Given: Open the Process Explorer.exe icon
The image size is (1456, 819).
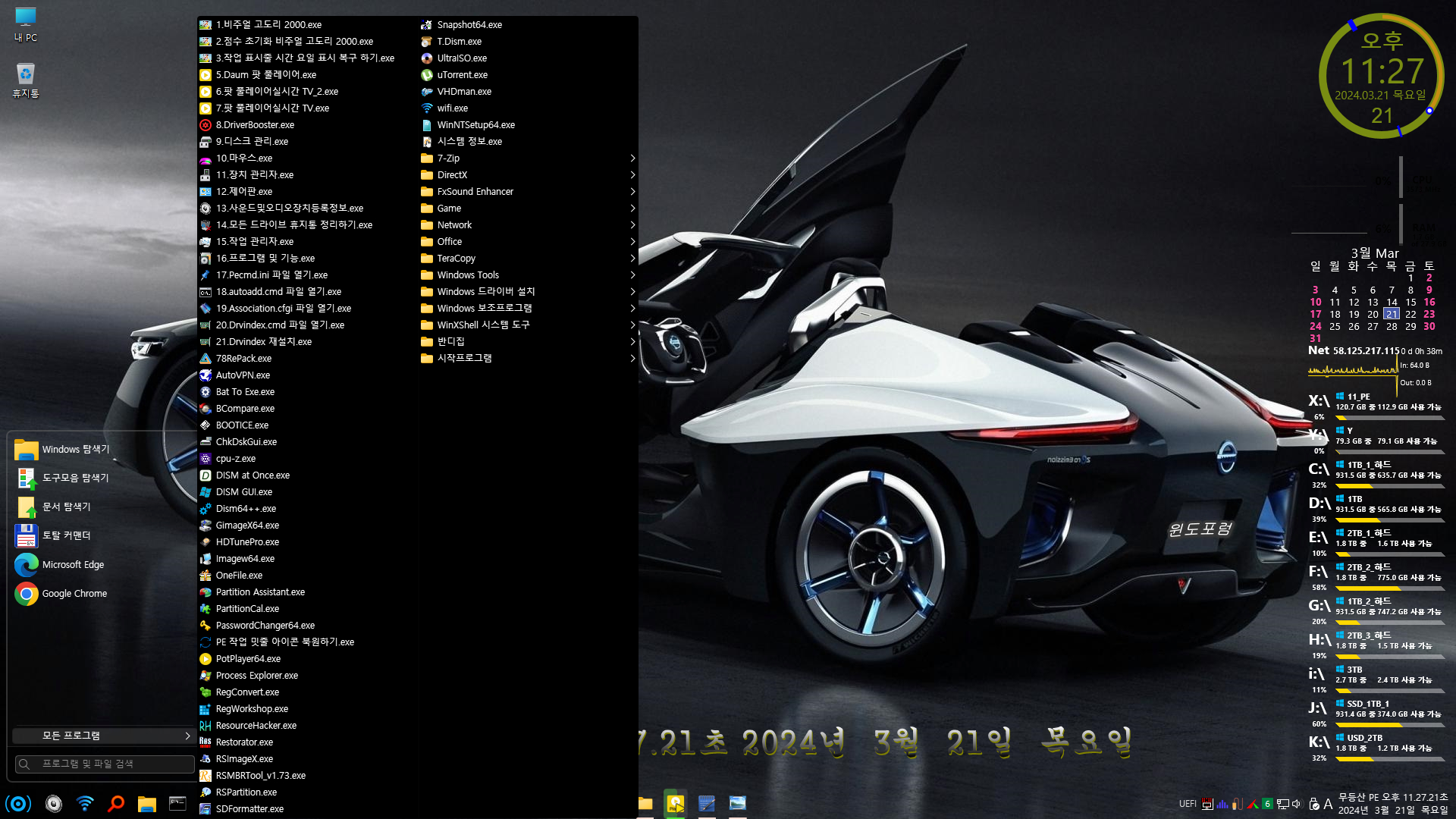Looking at the screenshot, I should 206,676.
